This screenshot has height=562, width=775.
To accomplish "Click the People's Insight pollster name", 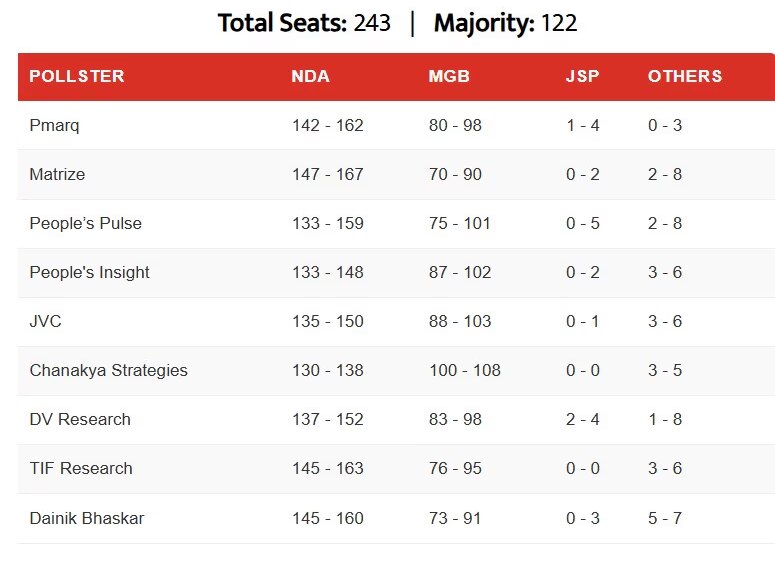I will tap(89, 272).
